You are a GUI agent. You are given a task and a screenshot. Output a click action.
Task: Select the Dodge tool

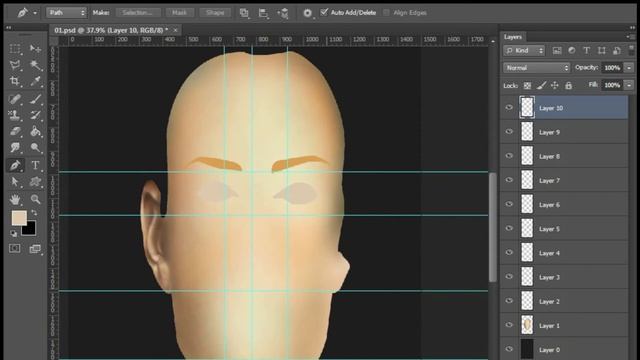point(36,147)
